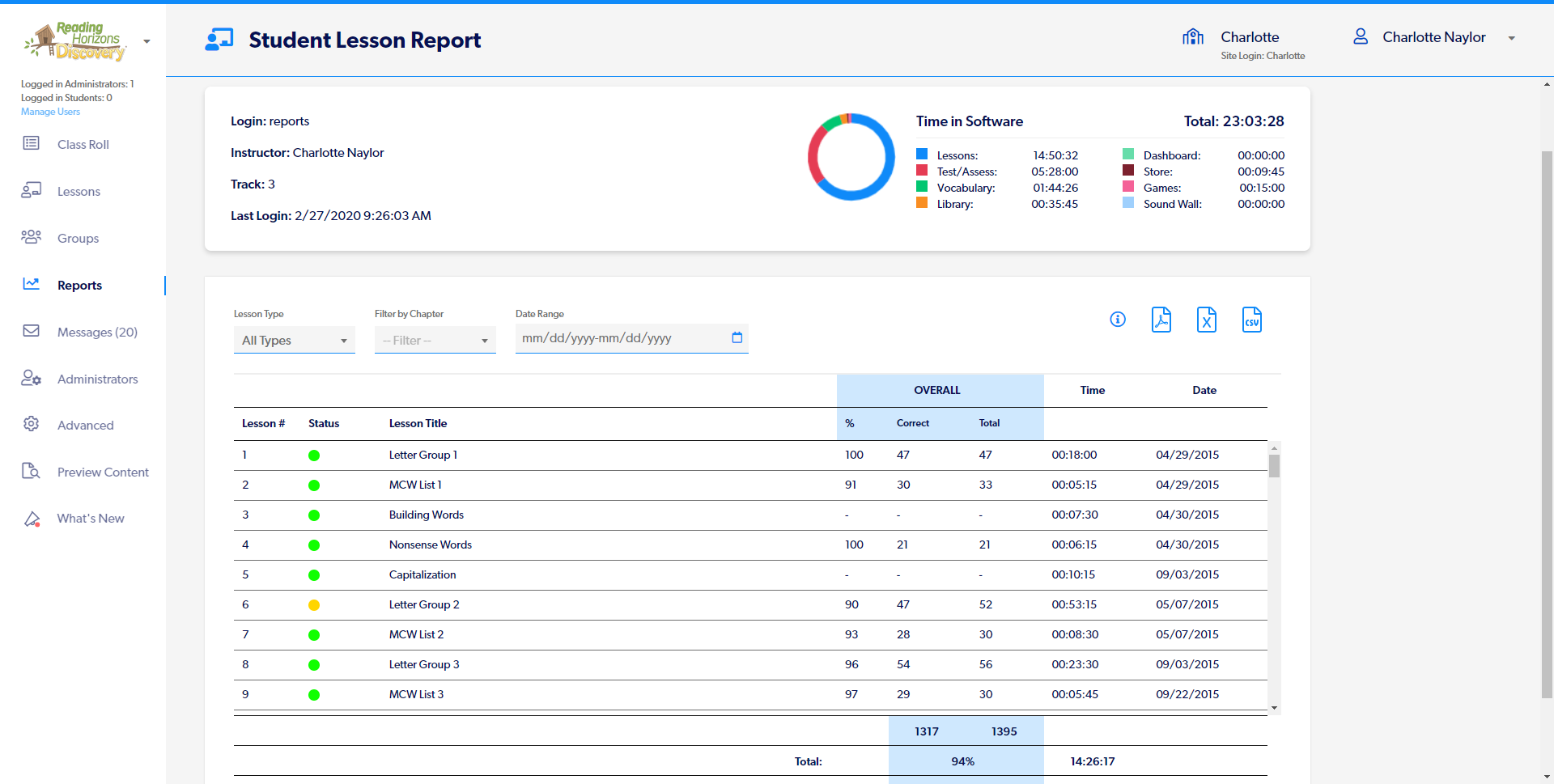Image resolution: width=1554 pixels, height=784 pixels.
Task: Click the report info icon
Action: [1117, 320]
